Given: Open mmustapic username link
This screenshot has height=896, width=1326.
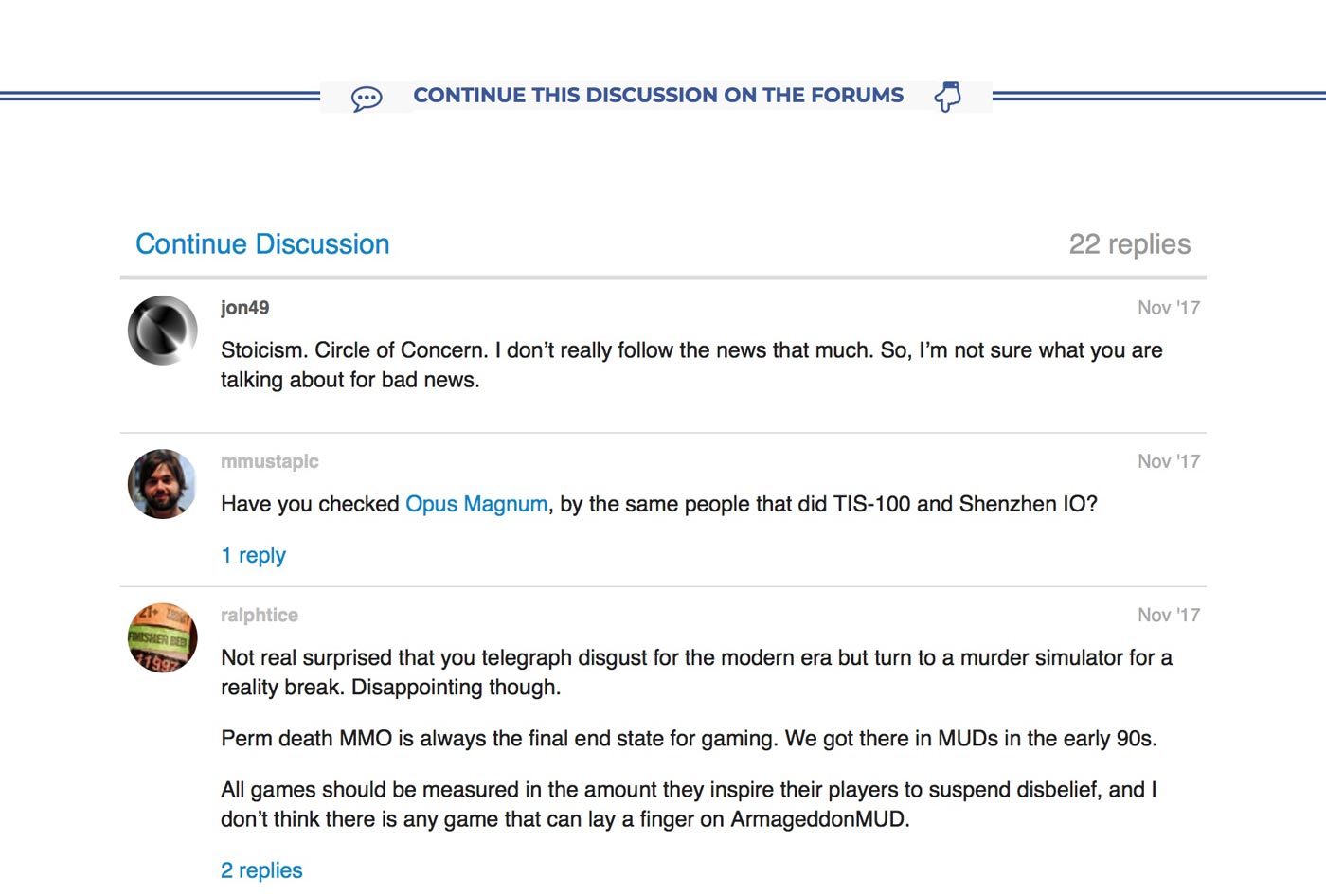Looking at the screenshot, I should tap(270, 461).
